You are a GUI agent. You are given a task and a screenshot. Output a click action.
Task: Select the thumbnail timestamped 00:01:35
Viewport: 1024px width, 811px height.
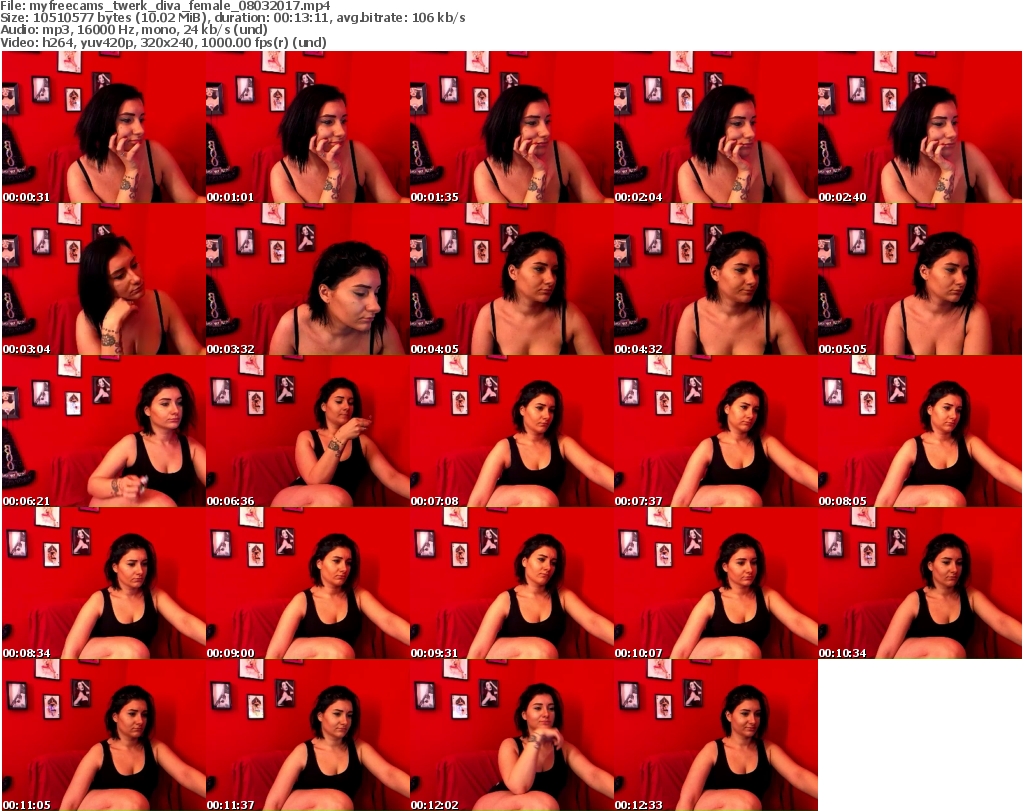(x=511, y=127)
